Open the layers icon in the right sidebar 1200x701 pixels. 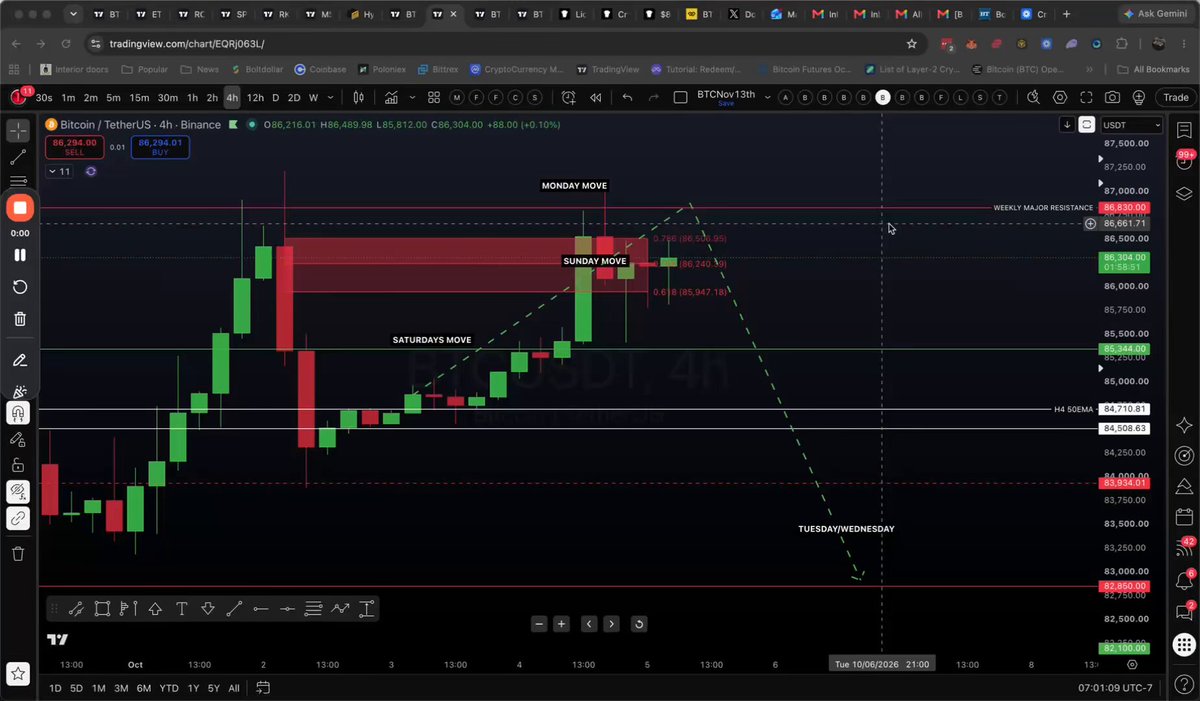tap(1184, 193)
